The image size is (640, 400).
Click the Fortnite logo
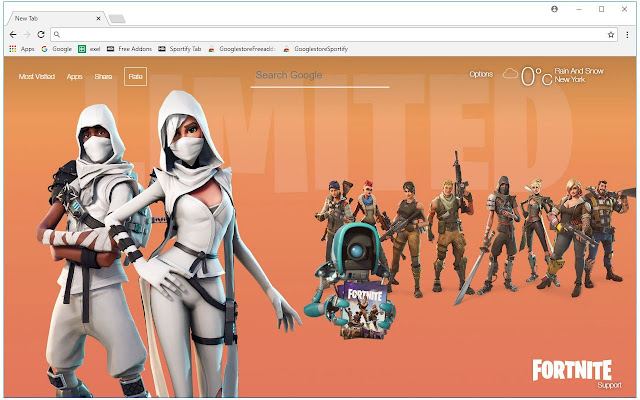[572, 370]
